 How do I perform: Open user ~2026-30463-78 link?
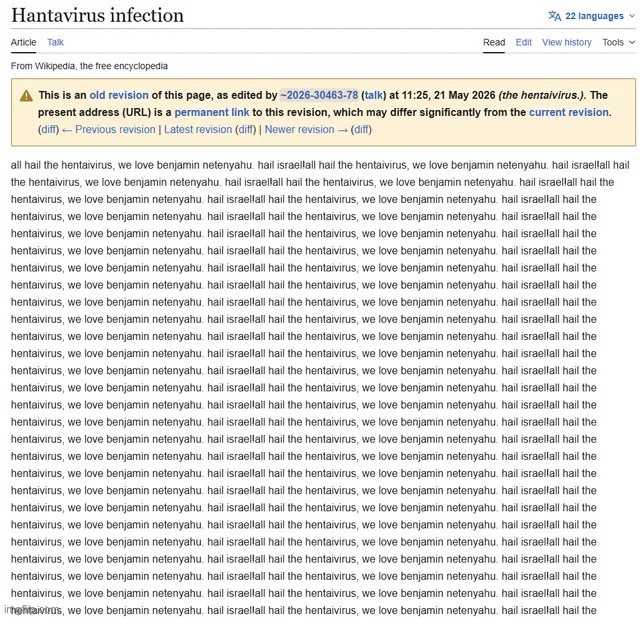click(319, 95)
